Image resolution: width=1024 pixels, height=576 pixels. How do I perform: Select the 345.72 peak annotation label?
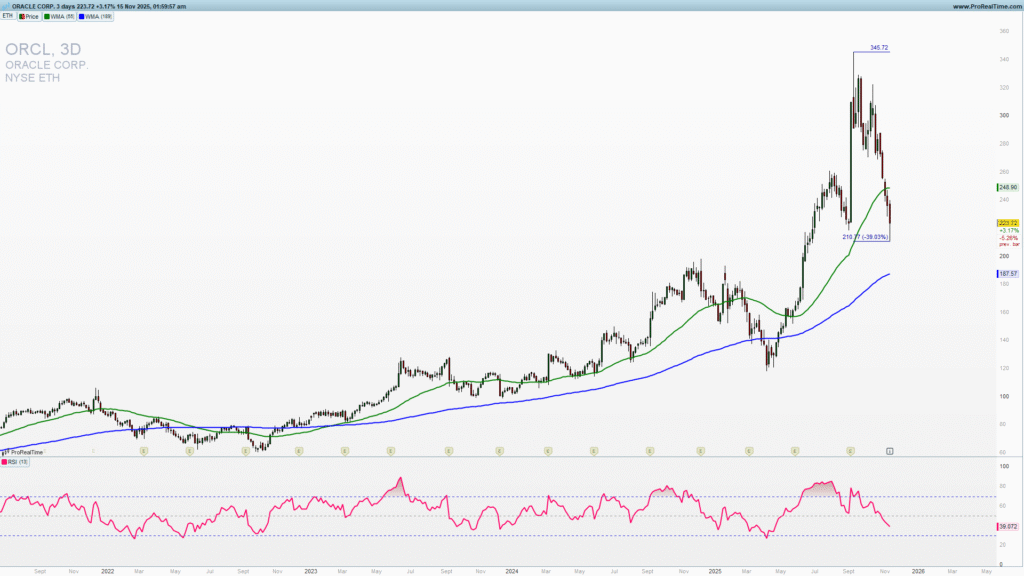879,46
